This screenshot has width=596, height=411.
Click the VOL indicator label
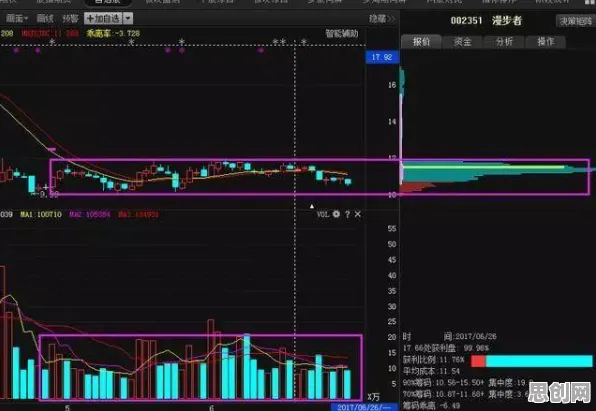[x=323, y=214]
